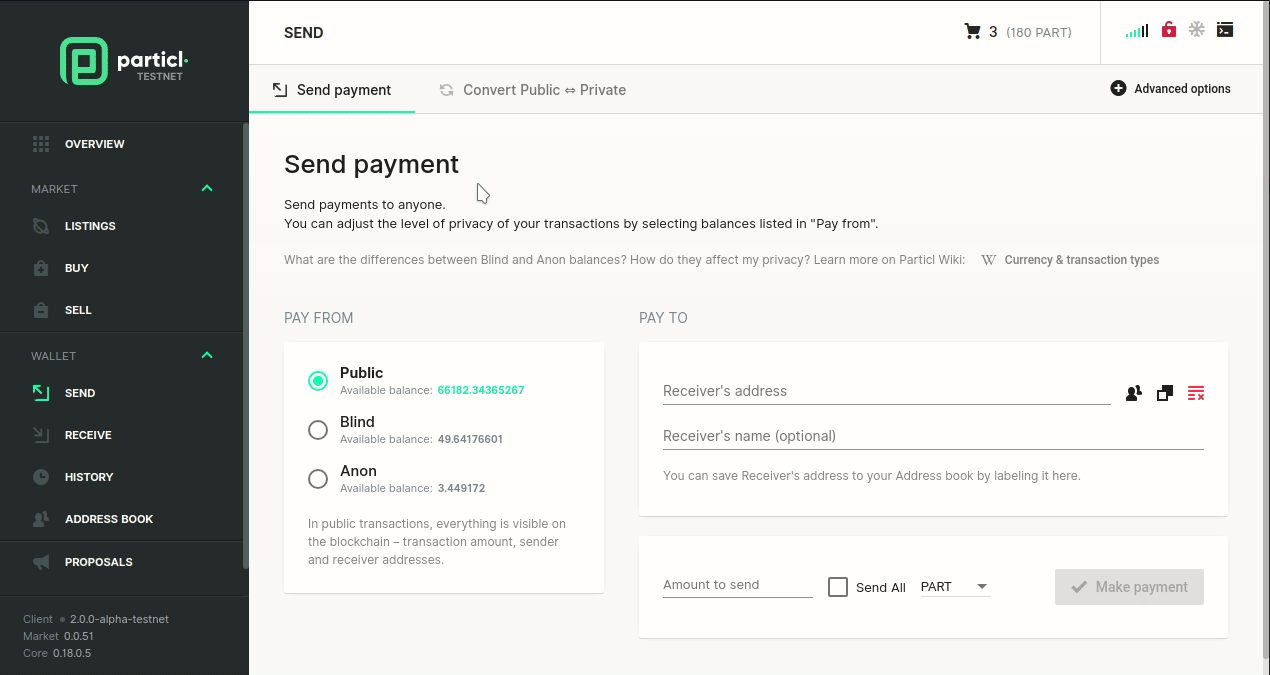This screenshot has height=675, width=1270.
Task: Click the Receive arrow sidebar icon
Action: tap(41, 435)
